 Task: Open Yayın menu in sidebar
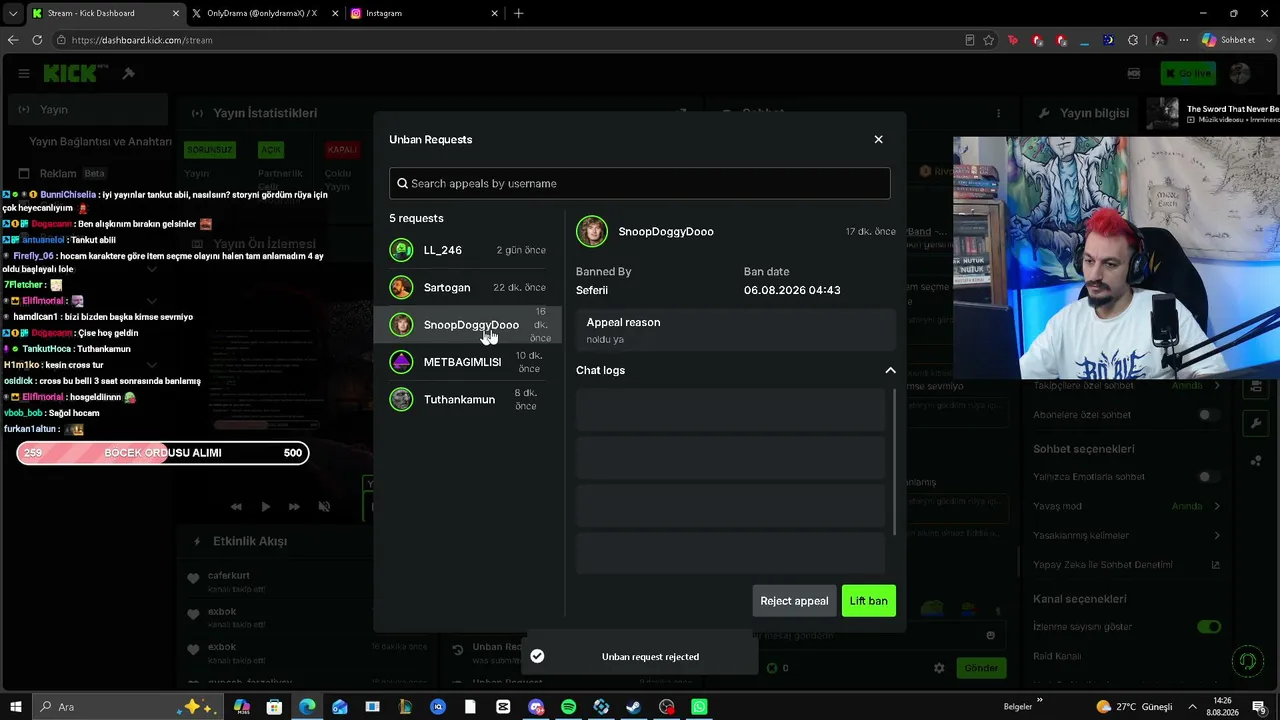pos(88,109)
